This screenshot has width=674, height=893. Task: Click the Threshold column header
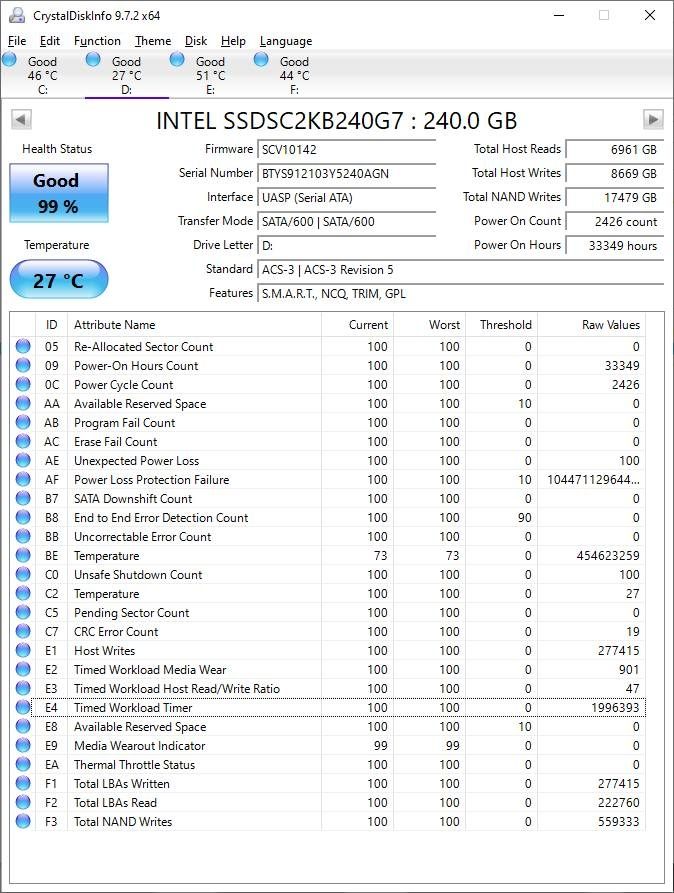[501, 325]
